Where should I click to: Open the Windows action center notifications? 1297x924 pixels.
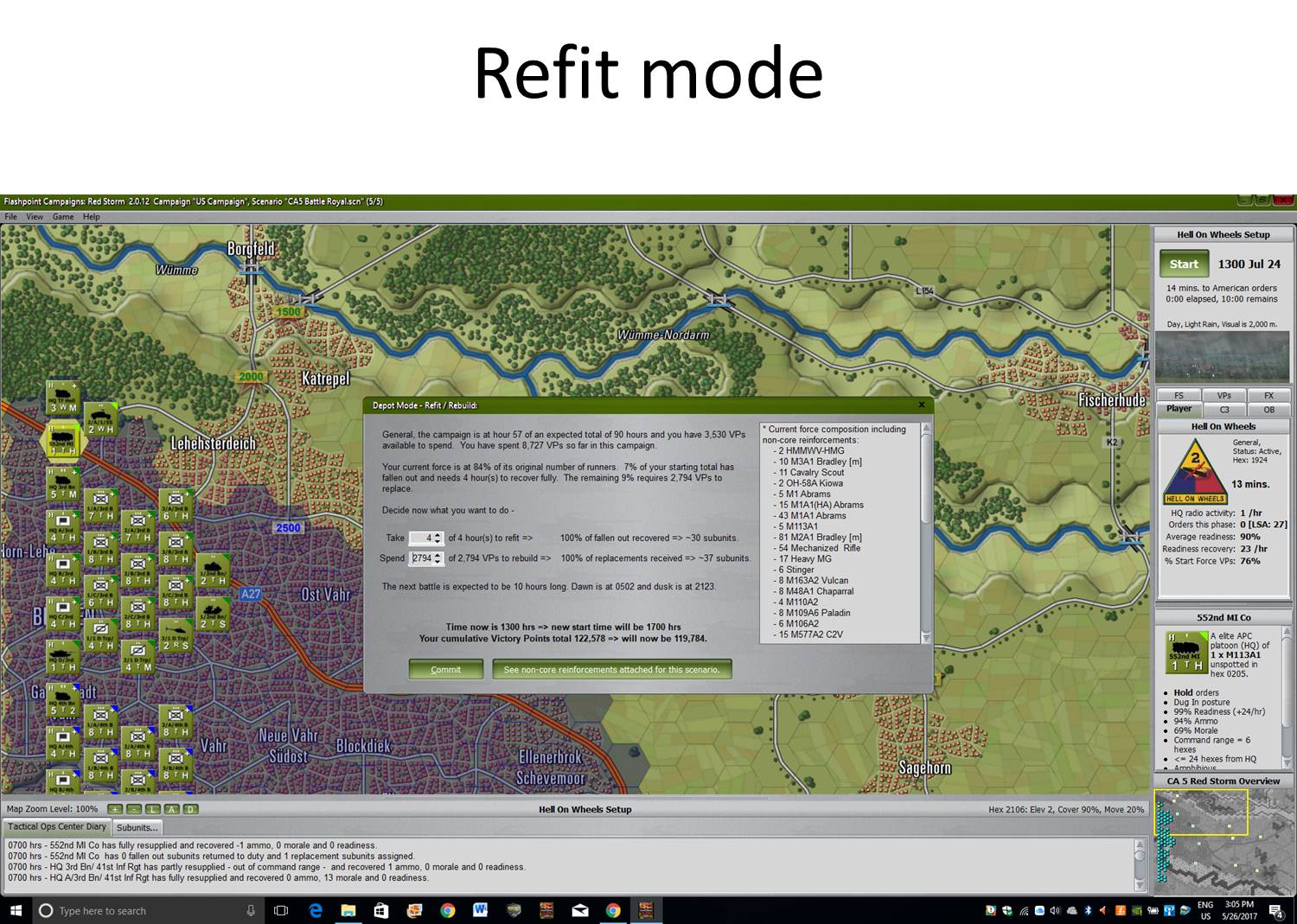coord(1275,910)
